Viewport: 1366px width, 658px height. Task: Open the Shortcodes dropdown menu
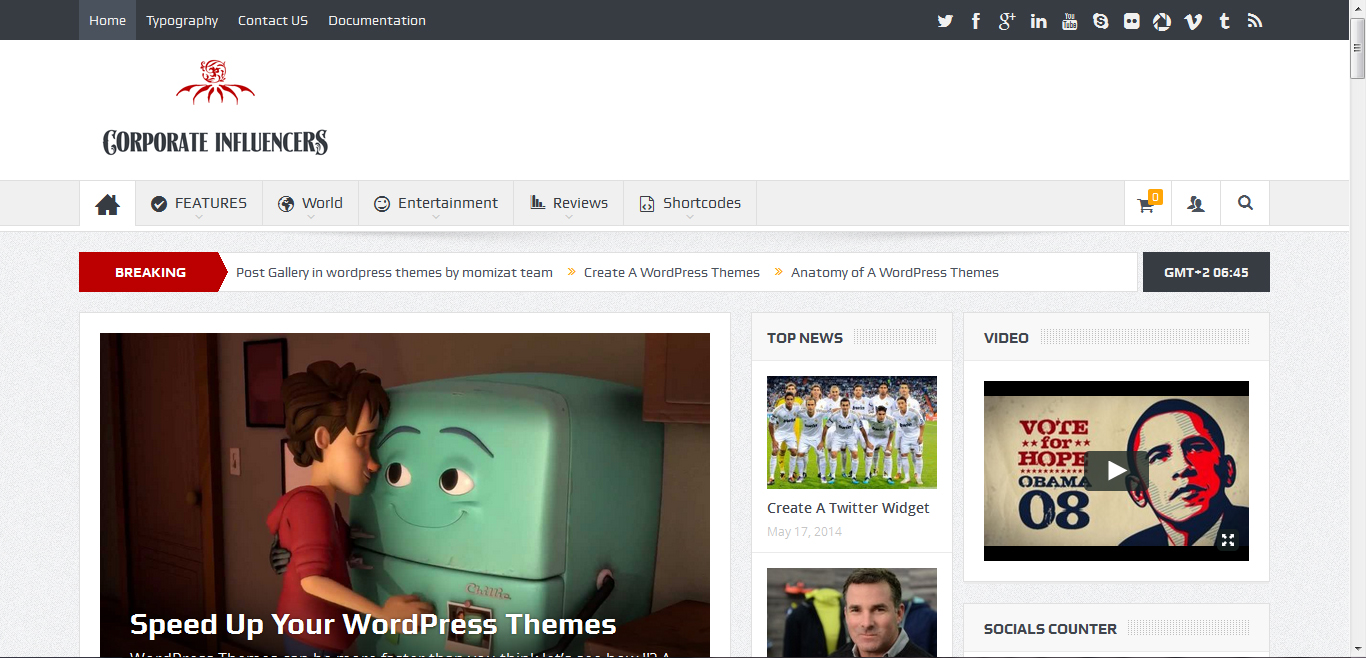(x=690, y=203)
